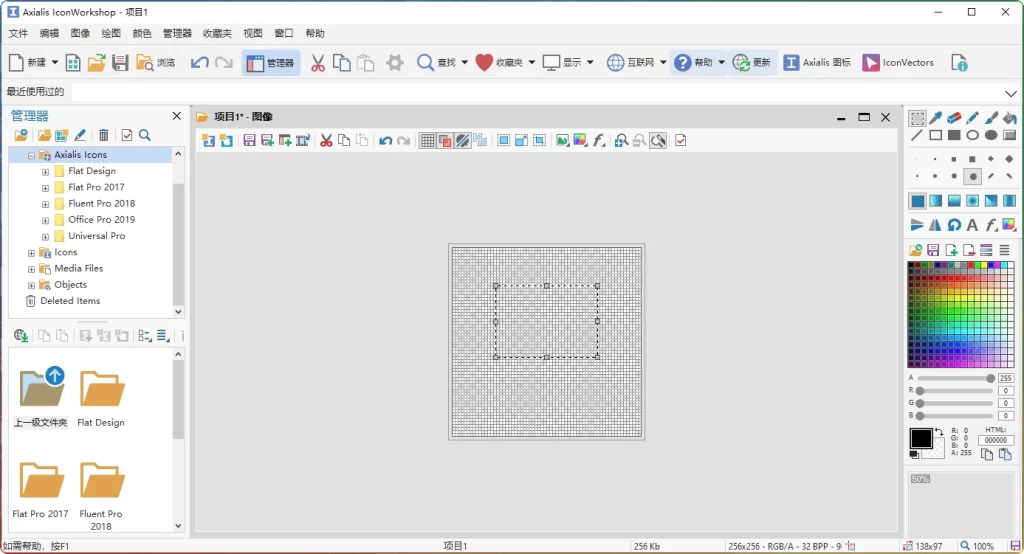The image size is (1024, 554).
Task: Click the save disk icon in main toolbar
Action: pyautogui.click(x=120, y=63)
